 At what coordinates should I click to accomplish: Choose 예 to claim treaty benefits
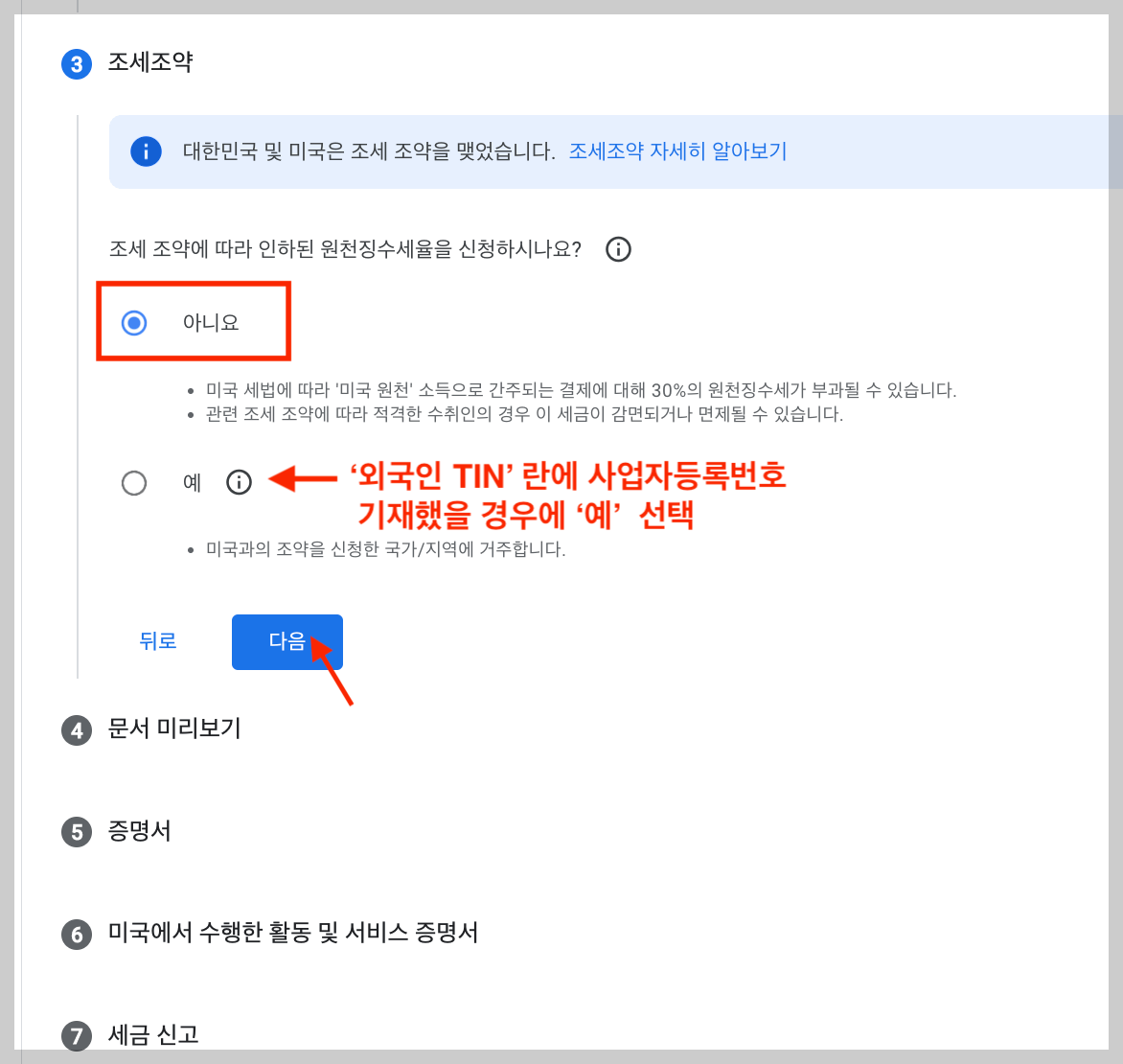pyautogui.click(x=134, y=482)
